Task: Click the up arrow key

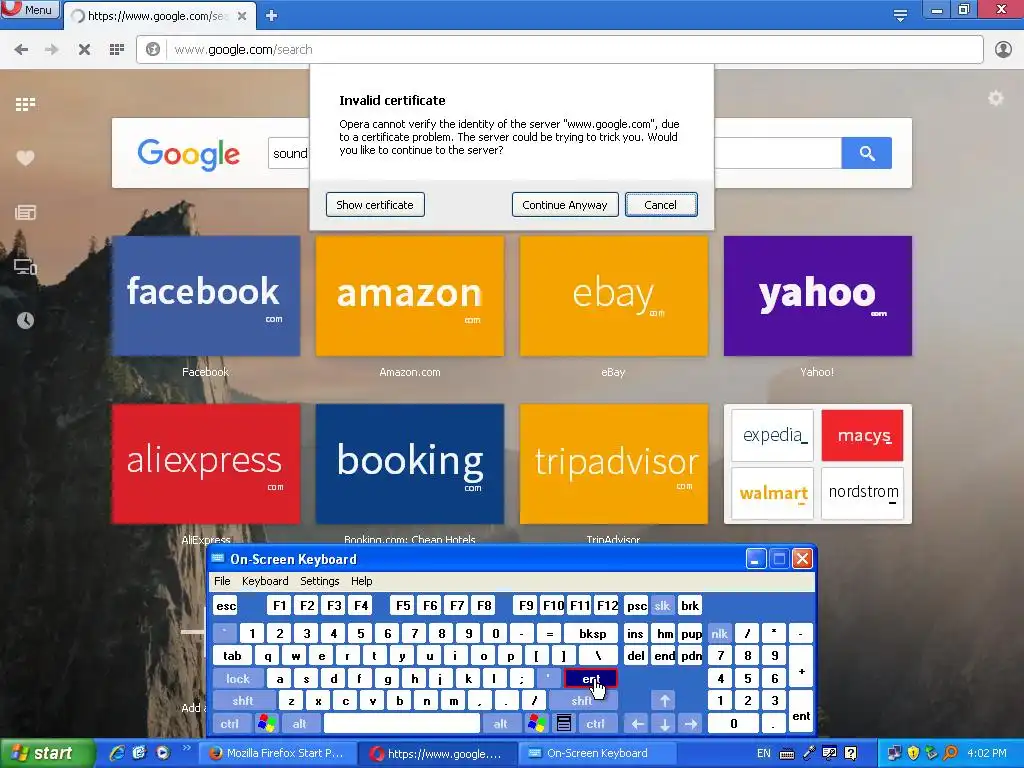Action: click(664, 701)
